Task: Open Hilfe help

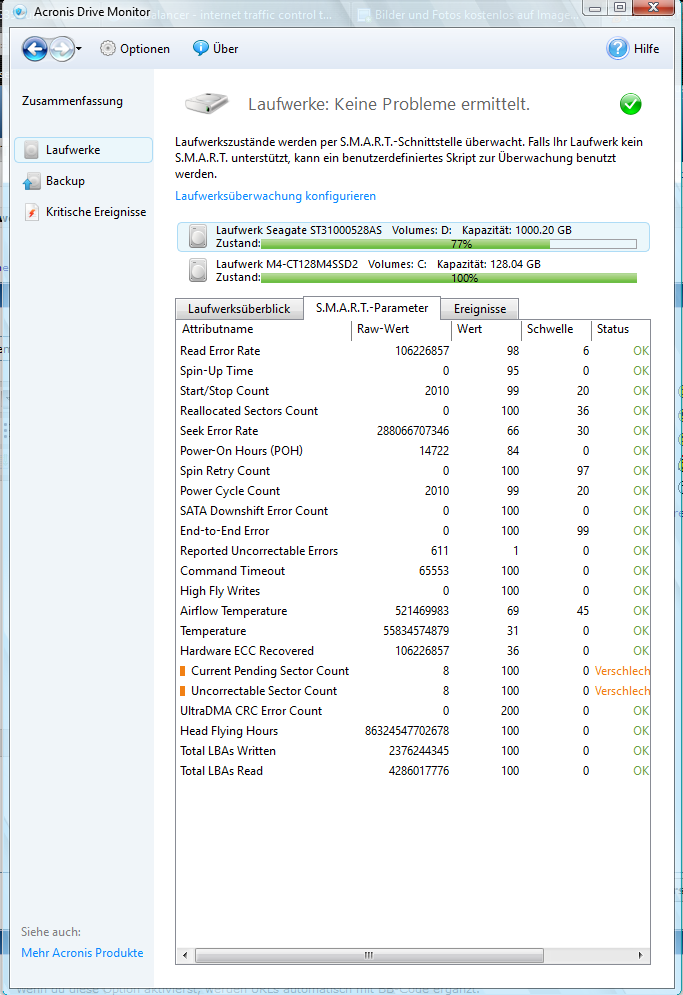Action: click(x=633, y=49)
